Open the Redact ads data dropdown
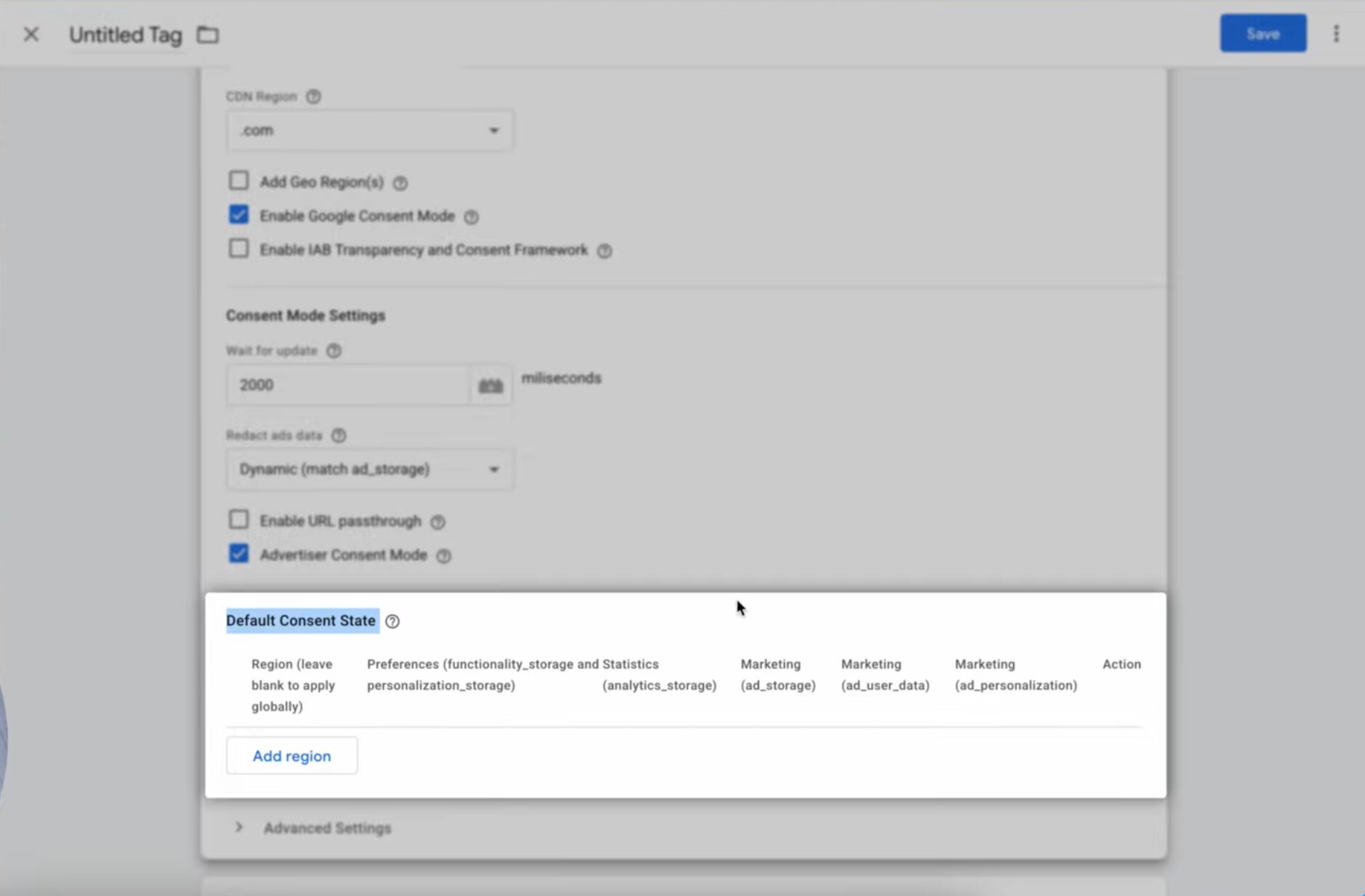Screen dimensions: 1365x896 [369, 469]
